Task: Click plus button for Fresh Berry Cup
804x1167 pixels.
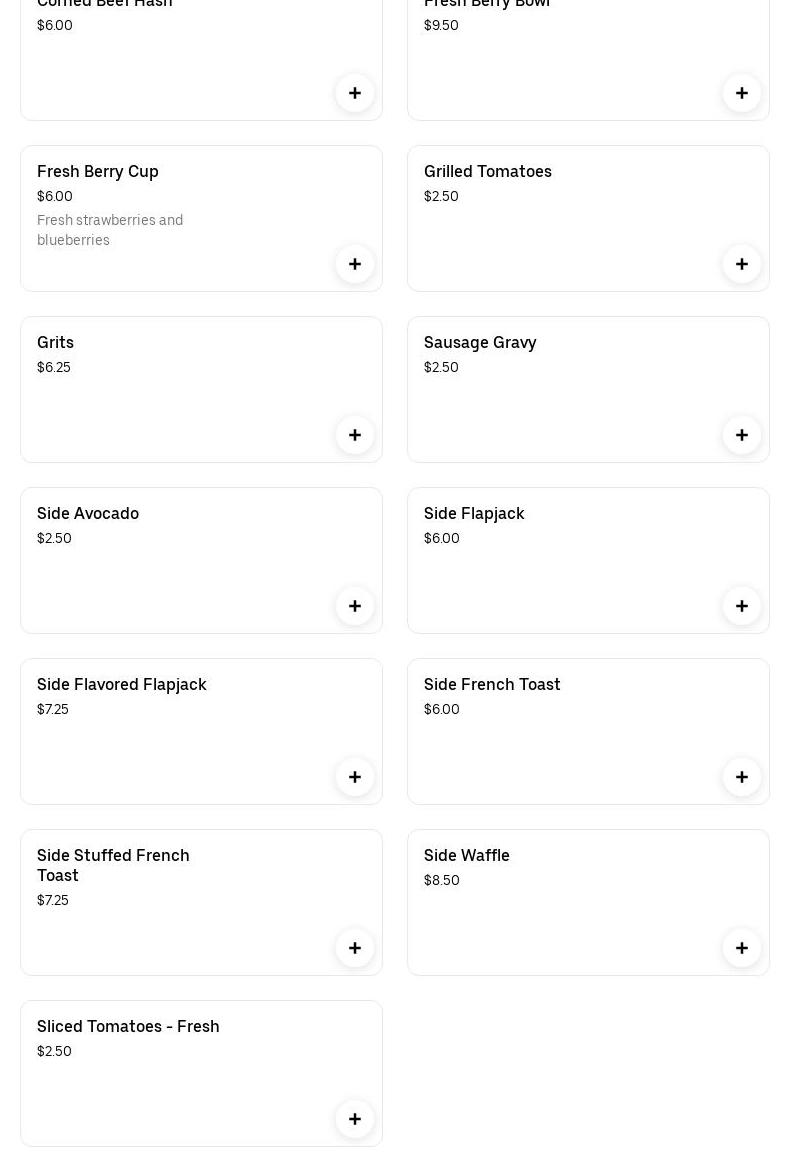Action: coord(355,264)
